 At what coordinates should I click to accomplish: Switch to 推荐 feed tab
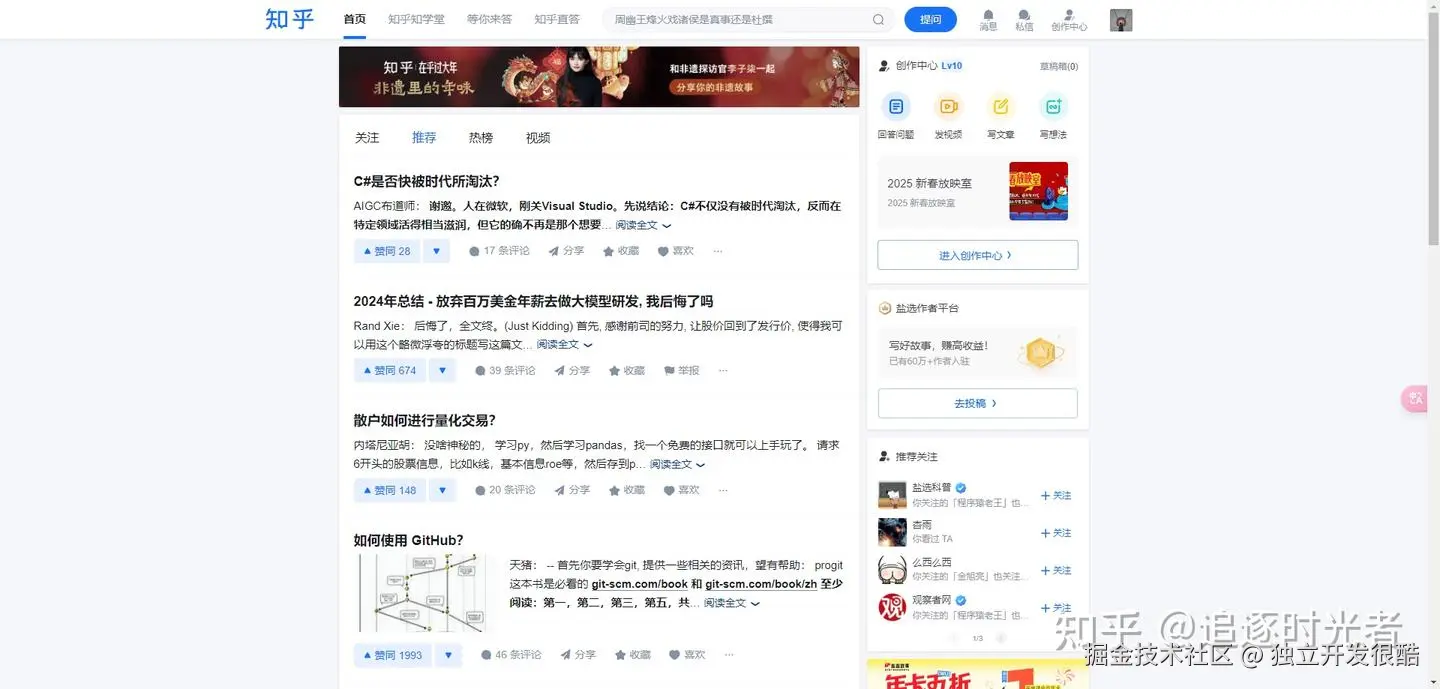click(x=424, y=138)
